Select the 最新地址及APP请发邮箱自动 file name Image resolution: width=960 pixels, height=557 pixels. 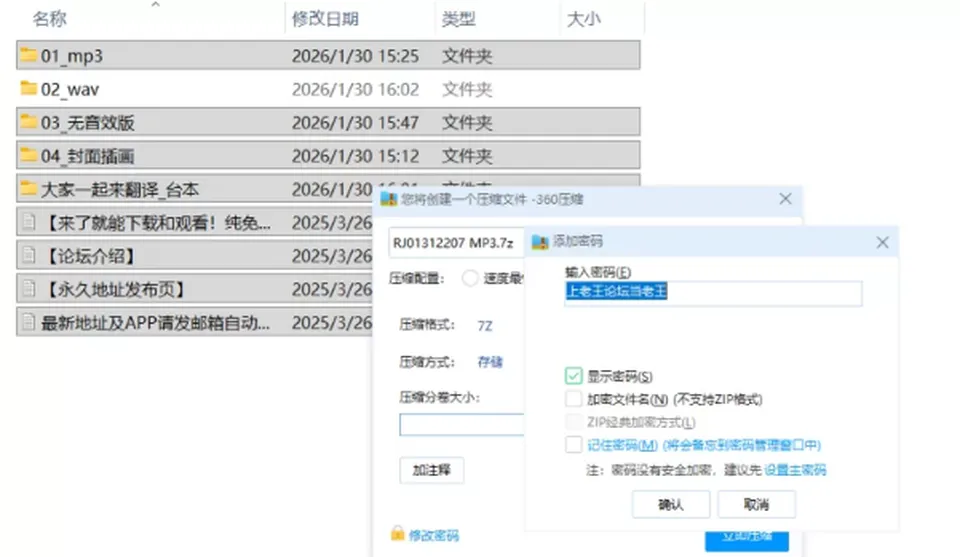[156, 323]
